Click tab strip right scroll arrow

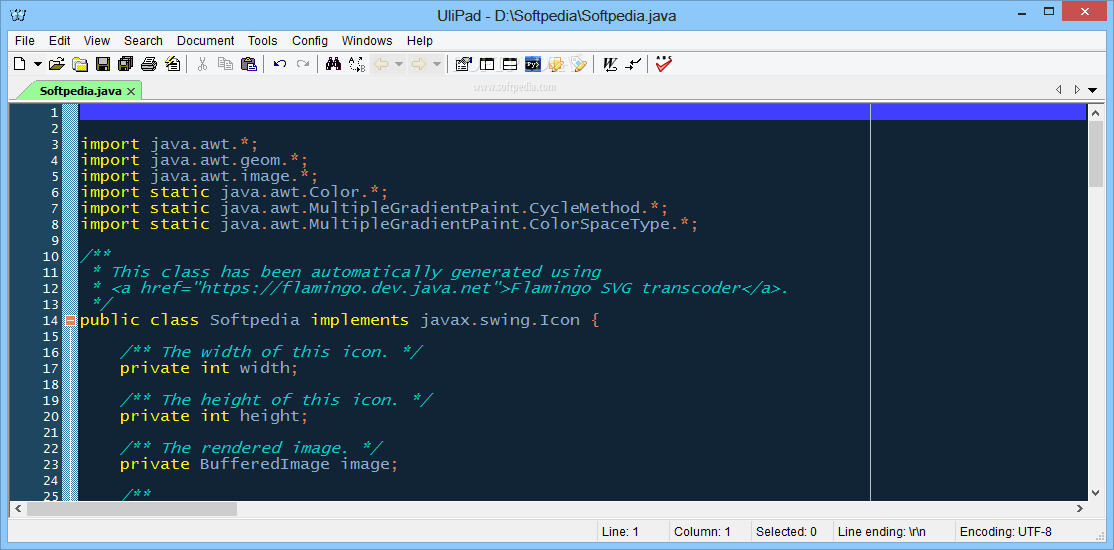click(x=1077, y=90)
